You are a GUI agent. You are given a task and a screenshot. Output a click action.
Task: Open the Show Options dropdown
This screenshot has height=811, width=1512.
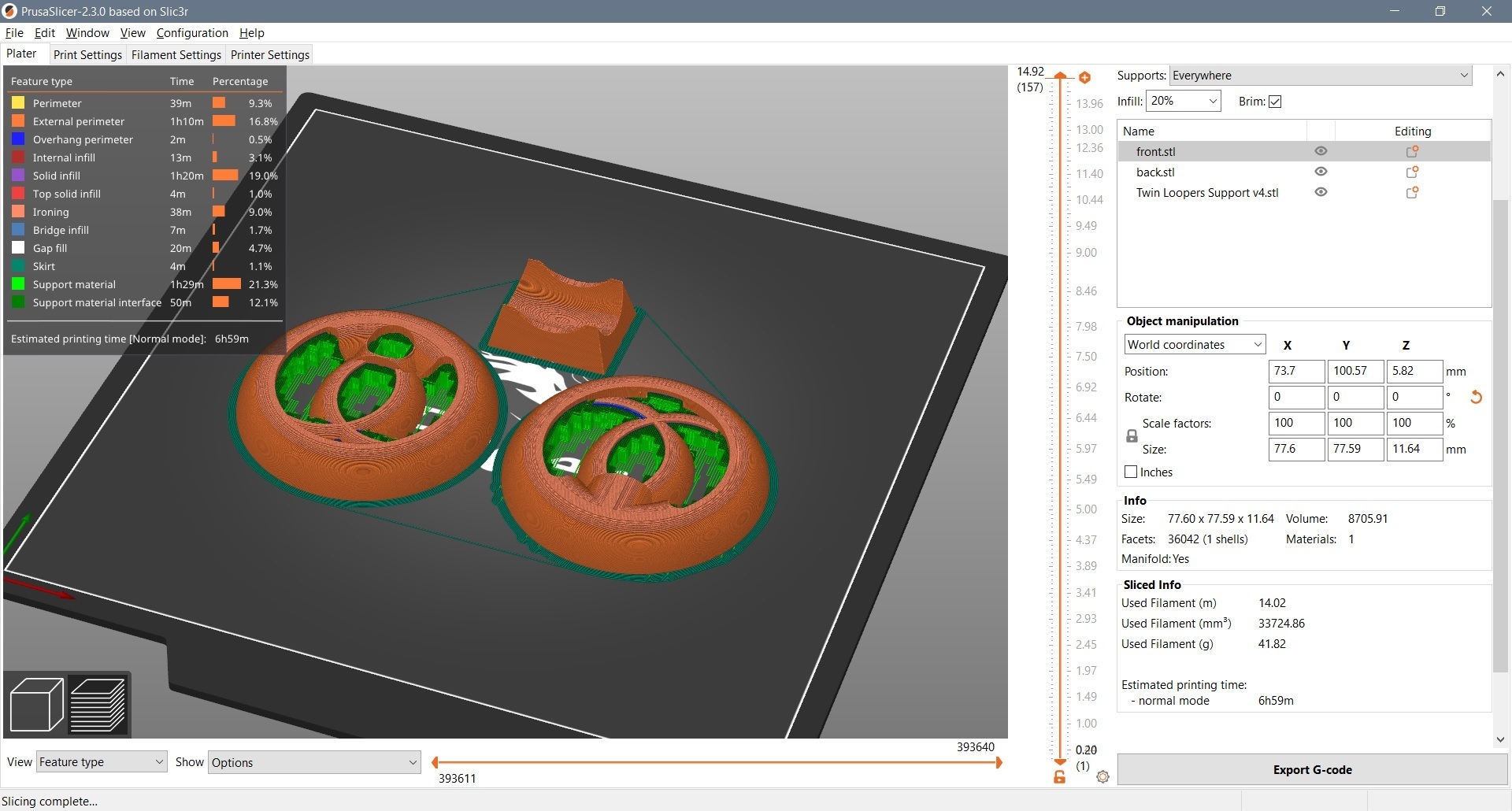tap(314, 762)
